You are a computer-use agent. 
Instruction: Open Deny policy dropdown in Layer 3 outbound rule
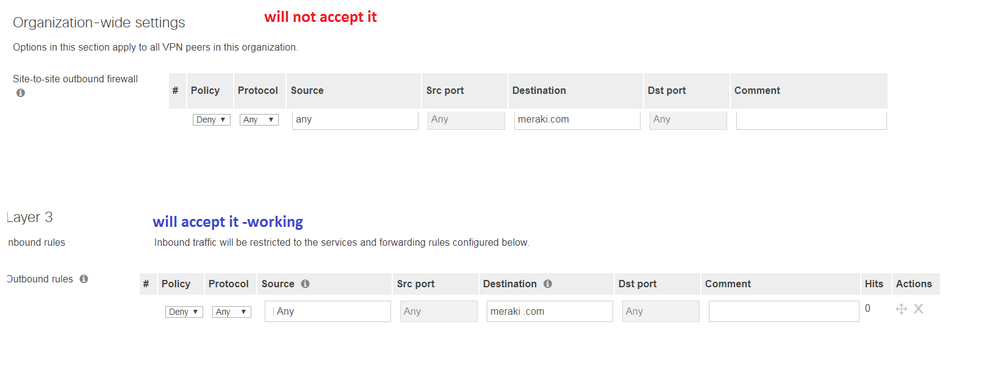point(184,312)
